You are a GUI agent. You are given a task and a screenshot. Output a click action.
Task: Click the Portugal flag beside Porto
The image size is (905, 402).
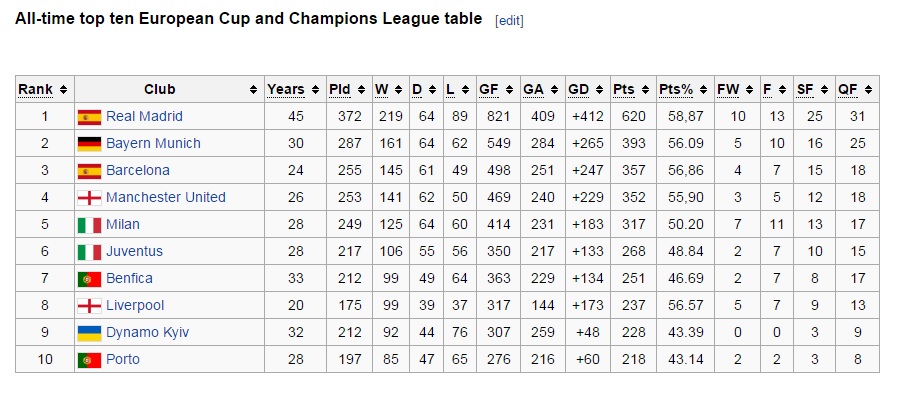(89, 360)
